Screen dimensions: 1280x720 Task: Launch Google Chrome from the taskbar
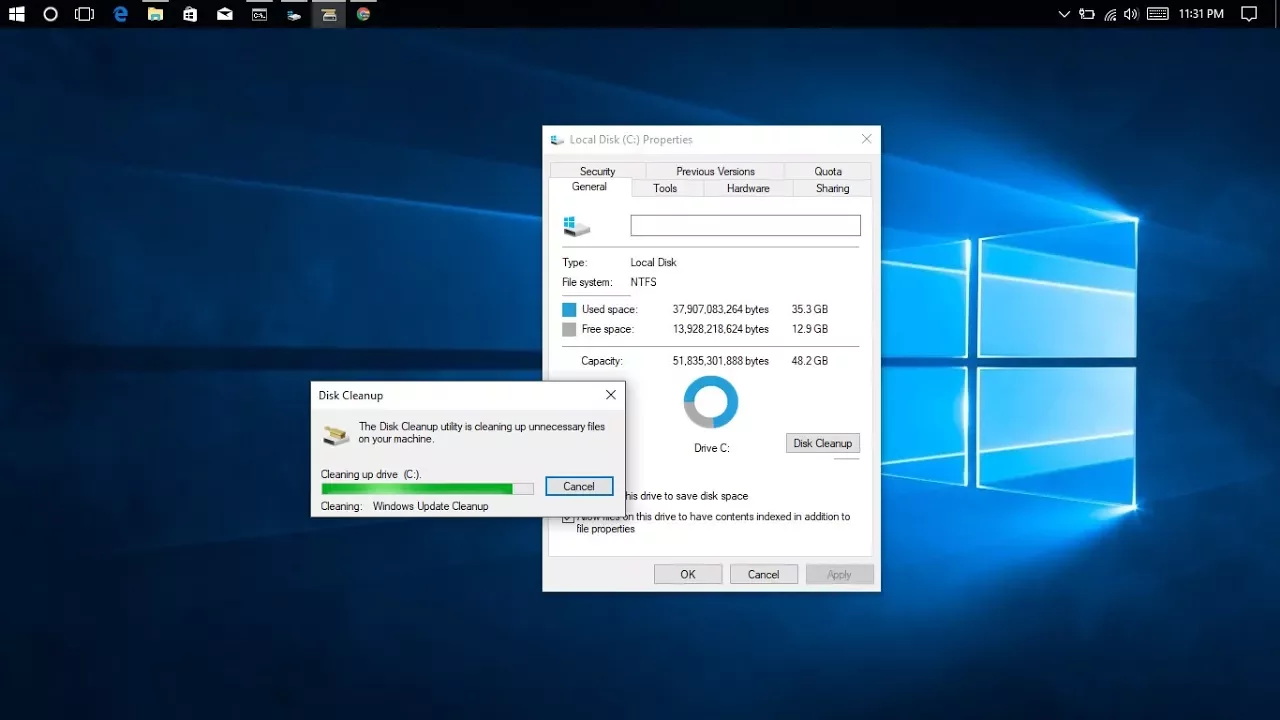pos(364,14)
